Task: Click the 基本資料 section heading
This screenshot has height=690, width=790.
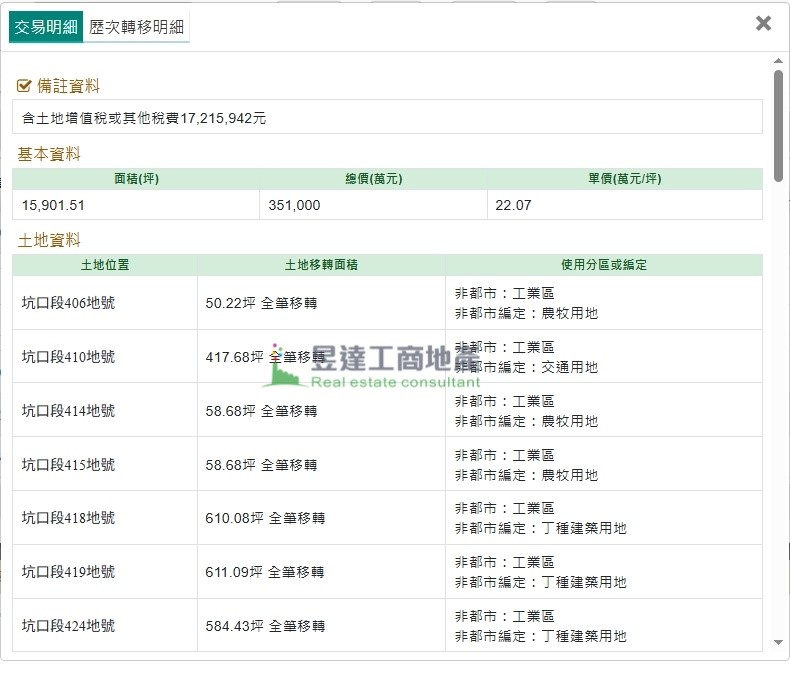Action: click(x=49, y=154)
